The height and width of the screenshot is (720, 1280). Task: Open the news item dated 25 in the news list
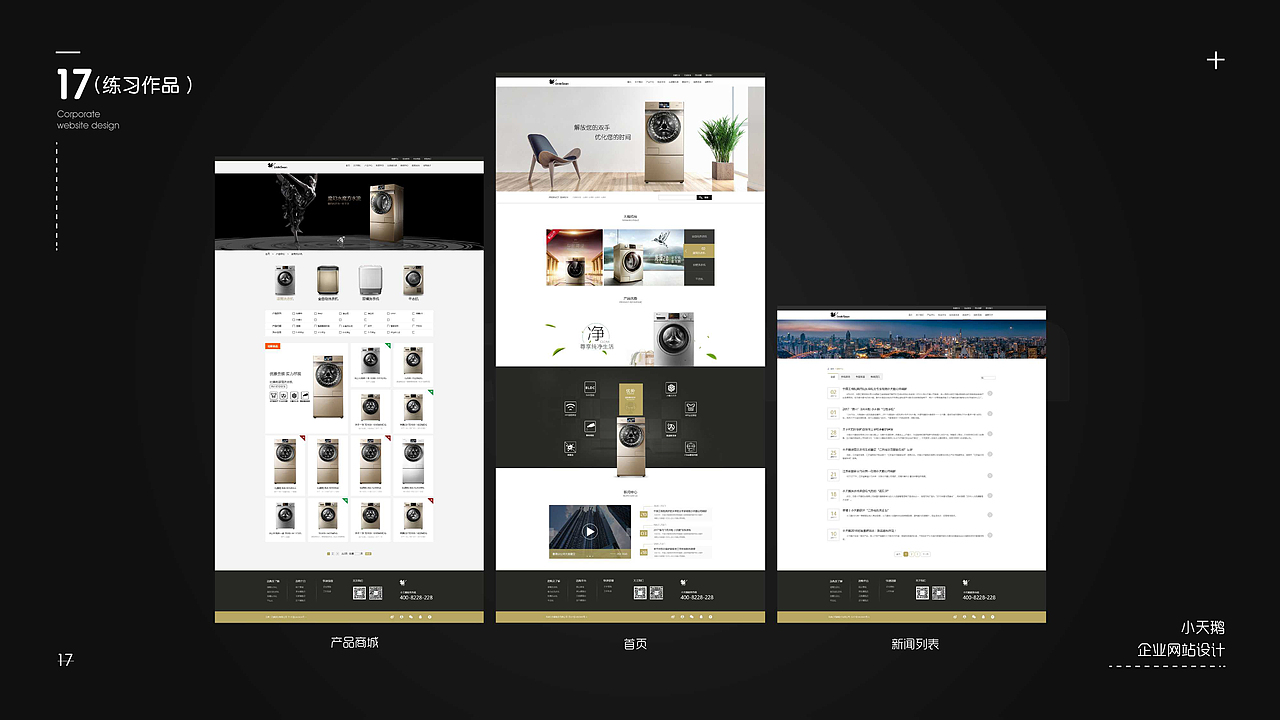pyautogui.click(x=910, y=454)
